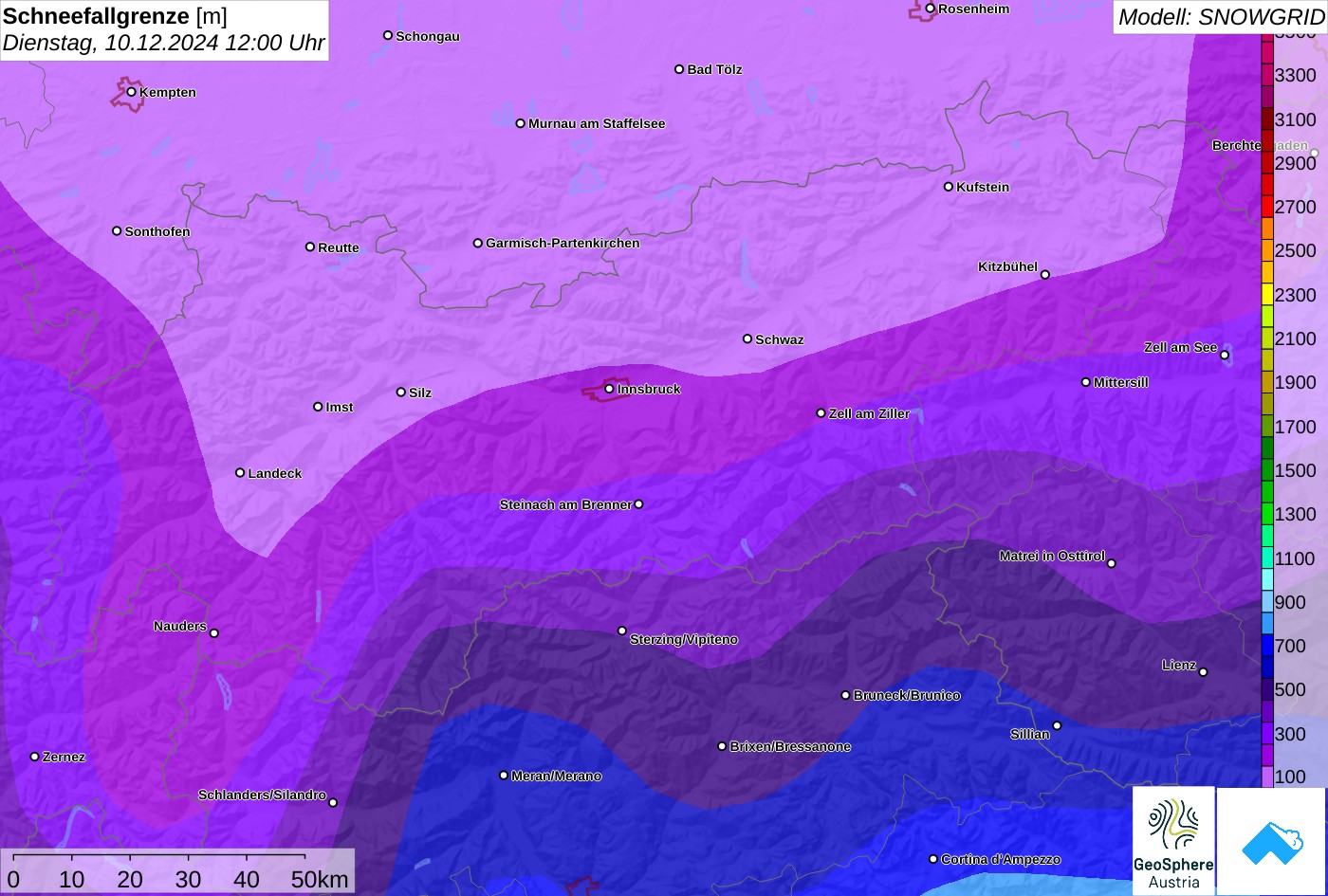The image size is (1328, 896).
Task: Click the 50km scale bar label
Action: [320, 879]
